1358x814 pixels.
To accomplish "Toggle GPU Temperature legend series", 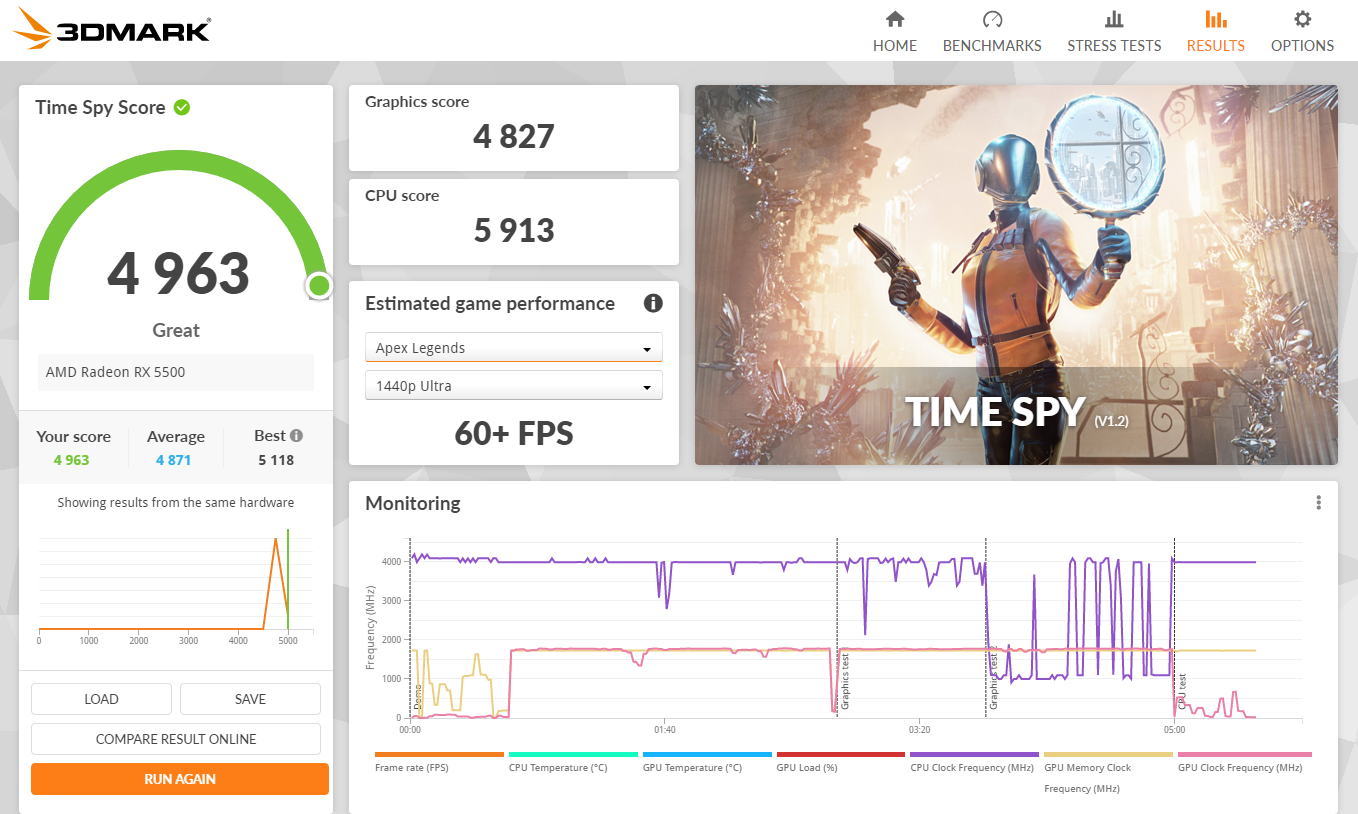I will pyautogui.click(x=707, y=761).
